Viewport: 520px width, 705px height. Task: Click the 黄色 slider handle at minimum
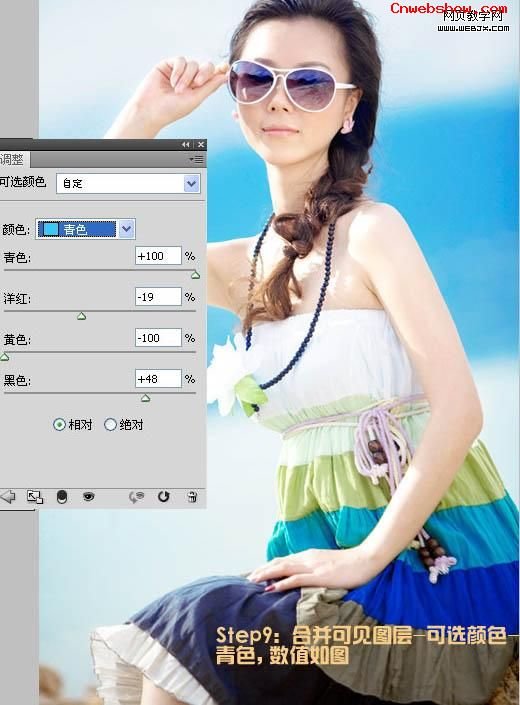[4, 357]
